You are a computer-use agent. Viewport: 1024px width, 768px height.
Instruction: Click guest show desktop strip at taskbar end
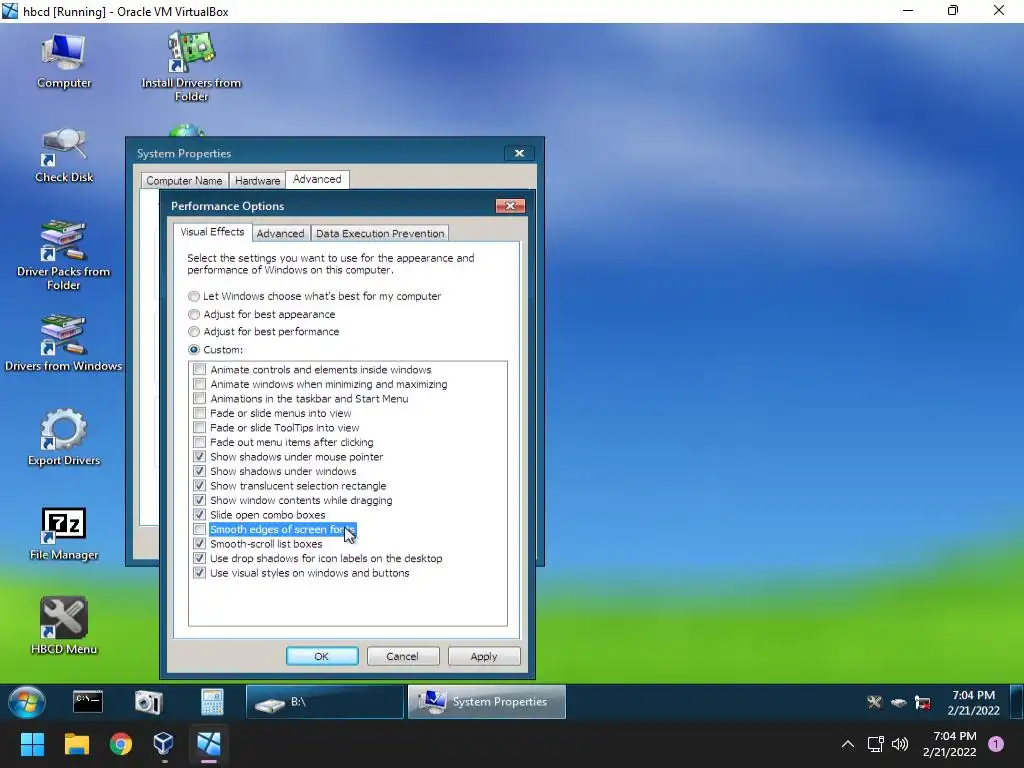(x=1017, y=702)
